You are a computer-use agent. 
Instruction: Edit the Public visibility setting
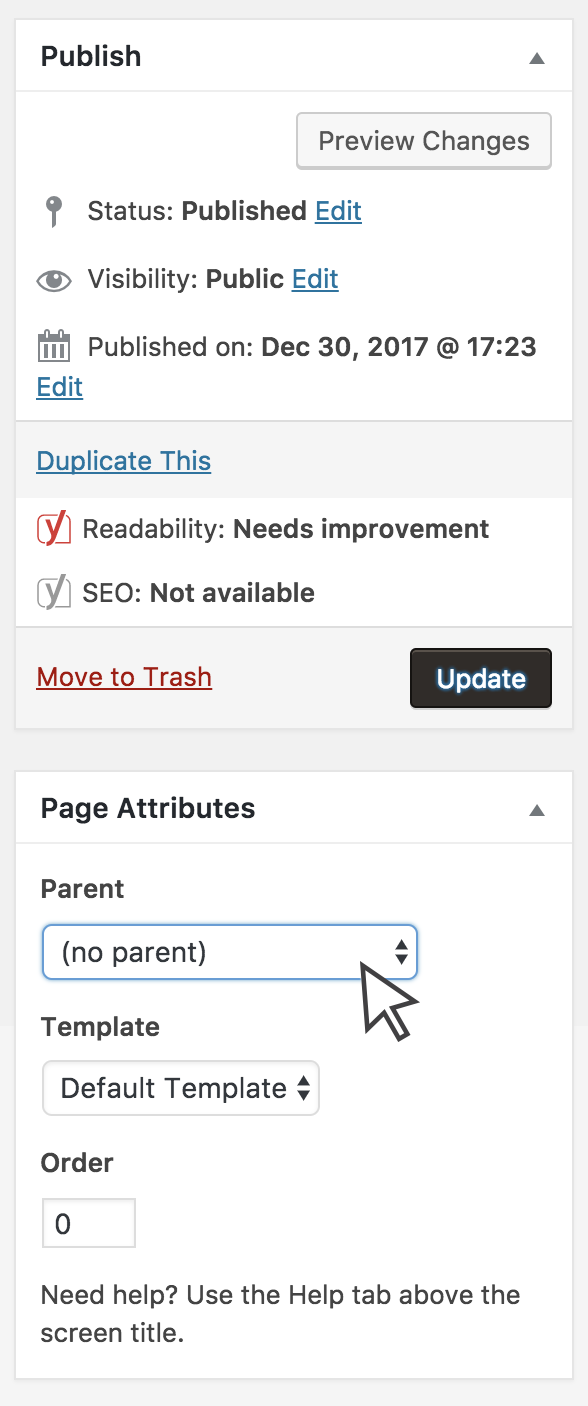315,279
